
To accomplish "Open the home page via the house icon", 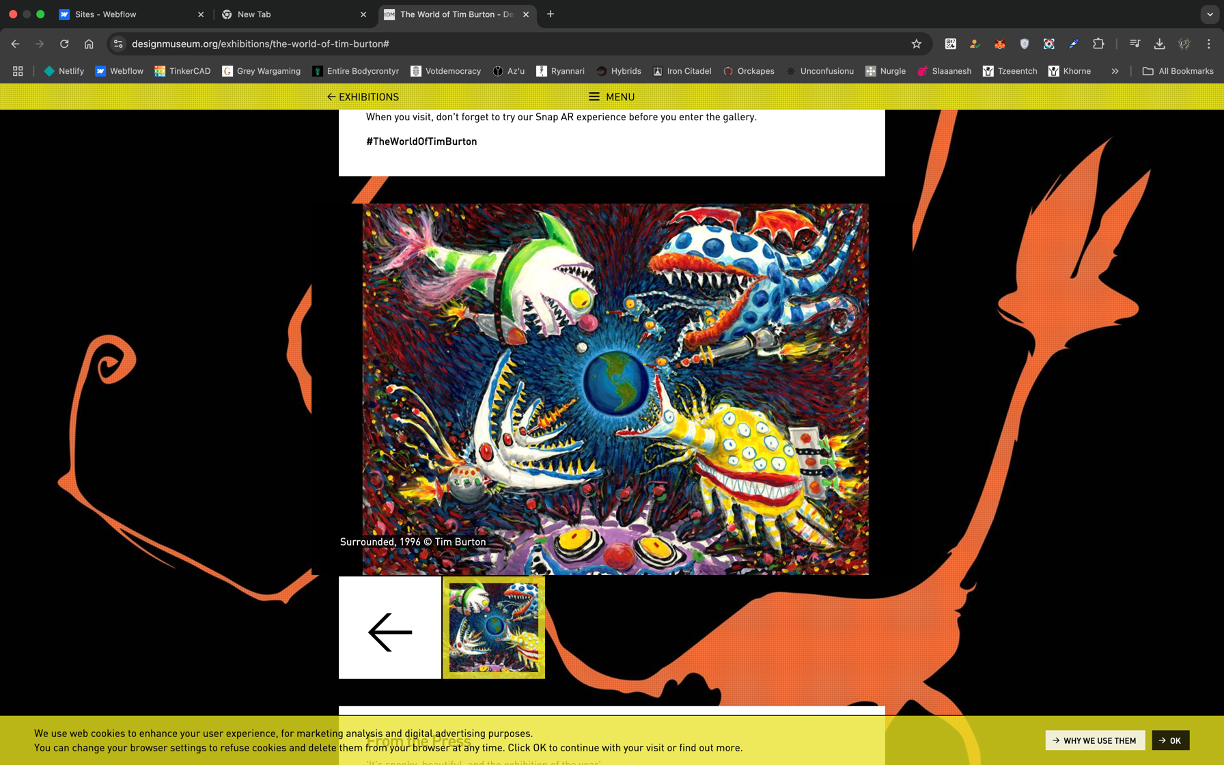I will (x=89, y=44).
